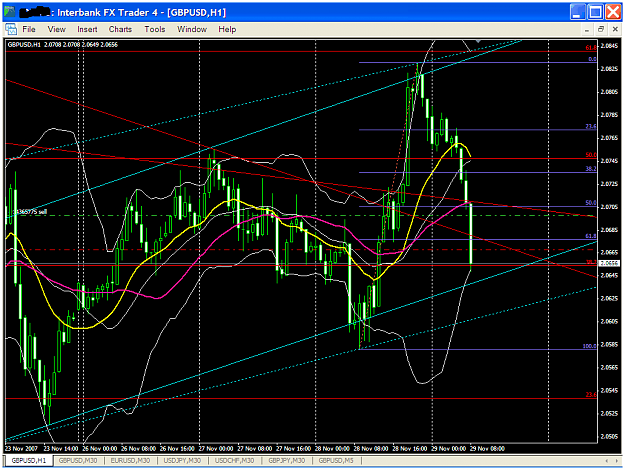Viewport: 625px width, 470px height.
Task: Click the chart shift triangle marker at top
Action: [478, 41]
